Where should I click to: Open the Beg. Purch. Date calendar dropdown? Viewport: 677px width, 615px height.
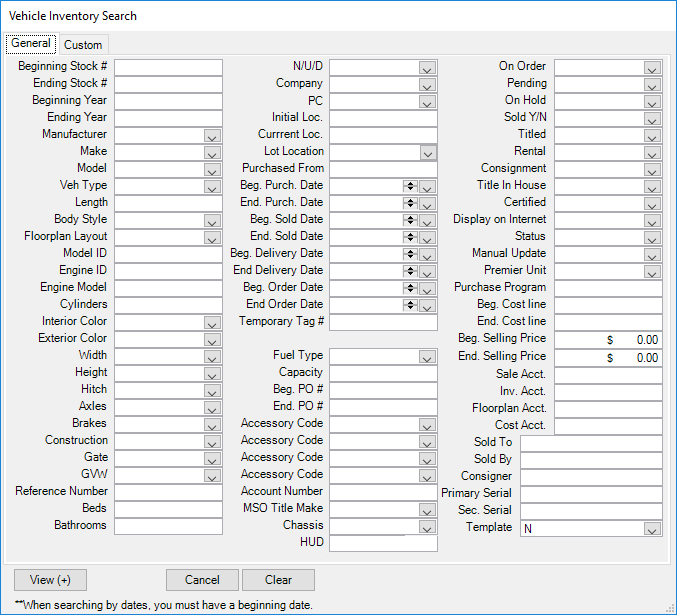[427, 187]
